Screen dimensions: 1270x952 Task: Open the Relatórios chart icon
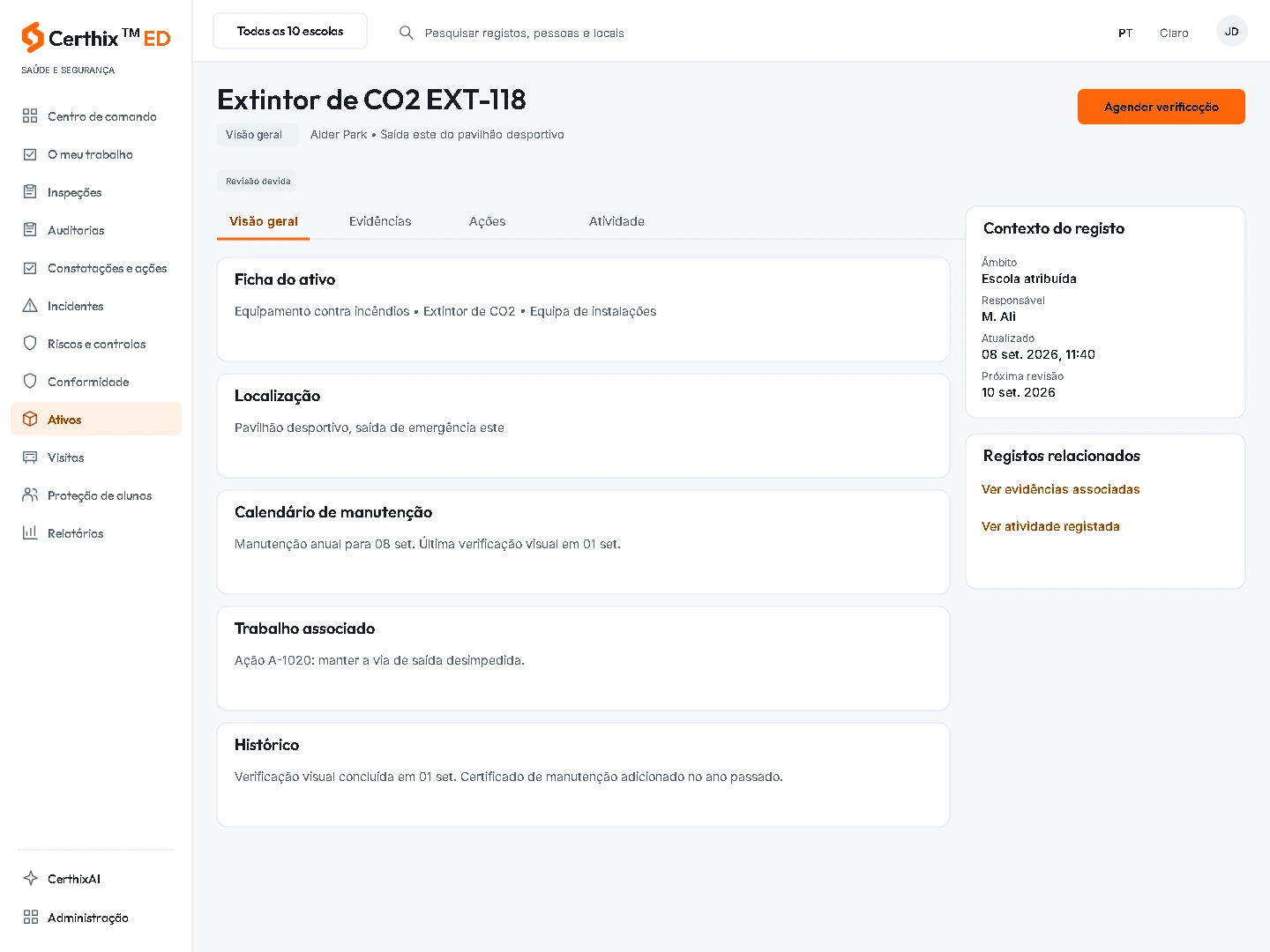(x=30, y=533)
